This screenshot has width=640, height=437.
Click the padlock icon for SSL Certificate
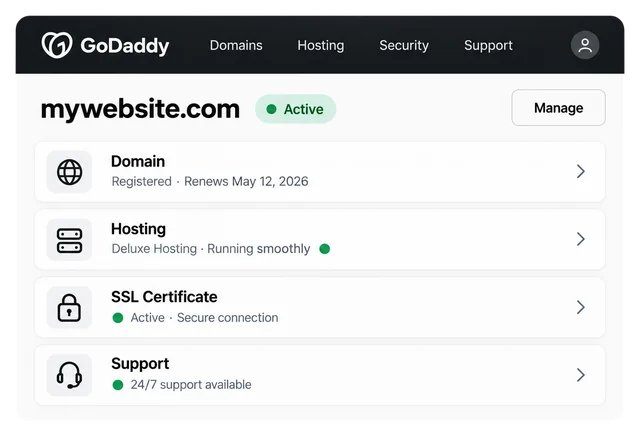click(69, 308)
